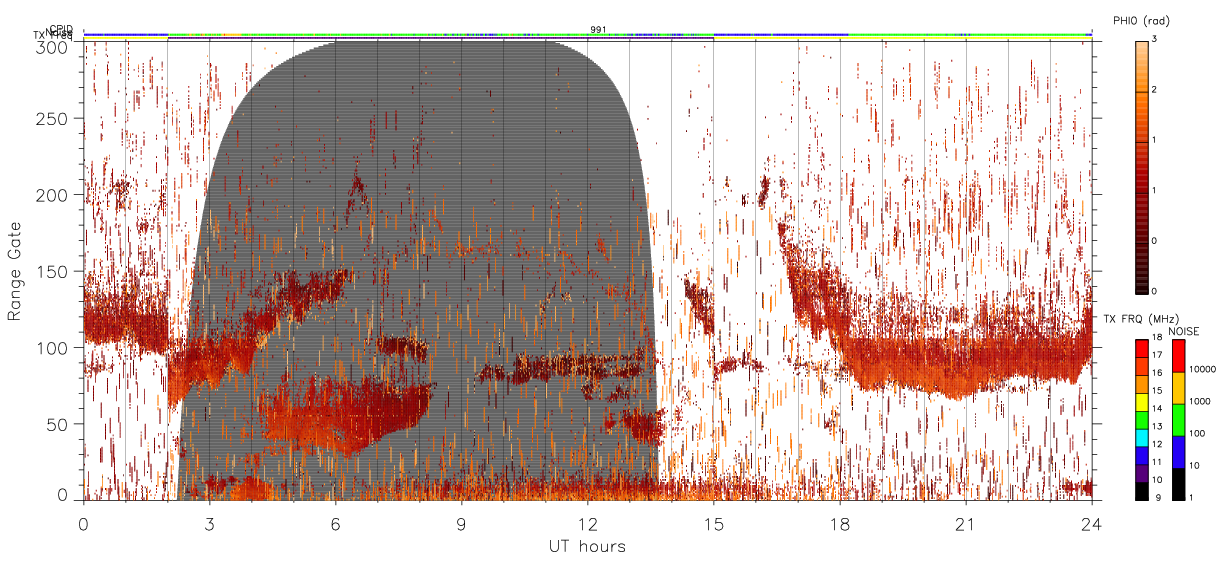Click the CPID value 991 above plot

[x=597, y=29]
